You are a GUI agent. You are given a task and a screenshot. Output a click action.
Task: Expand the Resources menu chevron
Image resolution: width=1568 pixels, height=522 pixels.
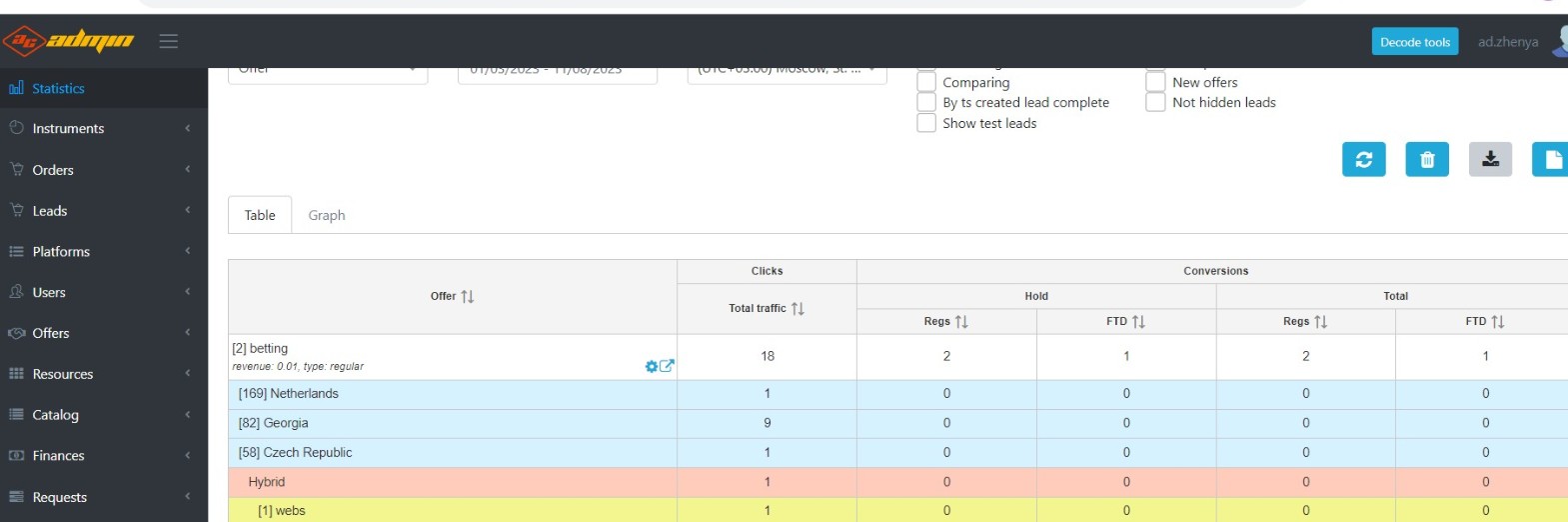(187, 374)
